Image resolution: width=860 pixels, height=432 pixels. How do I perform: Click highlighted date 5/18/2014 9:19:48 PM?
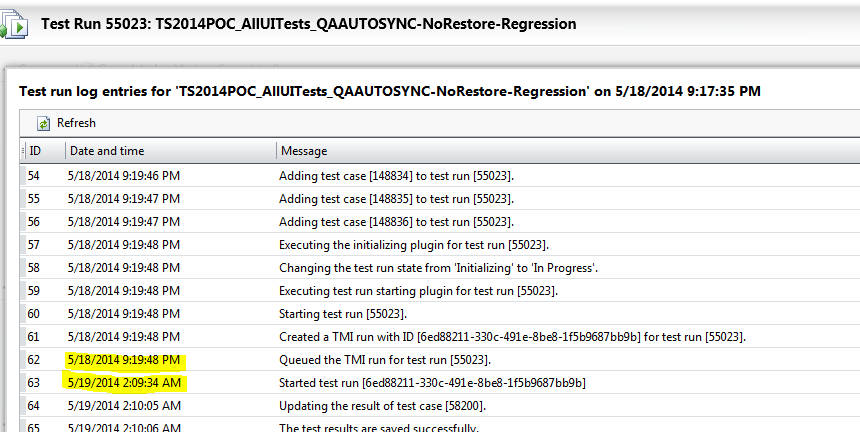coord(124,360)
